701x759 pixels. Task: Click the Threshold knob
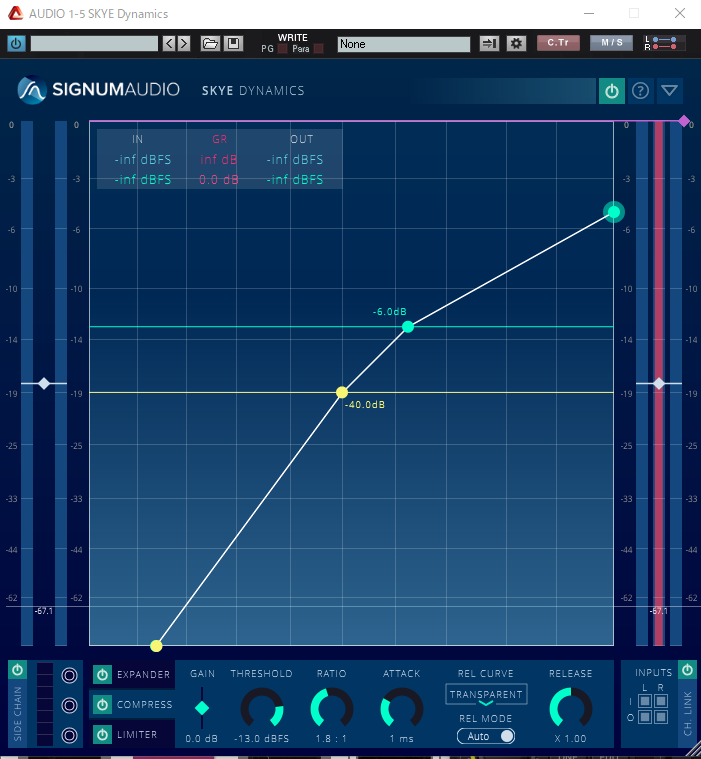click(x=262, y=708)
